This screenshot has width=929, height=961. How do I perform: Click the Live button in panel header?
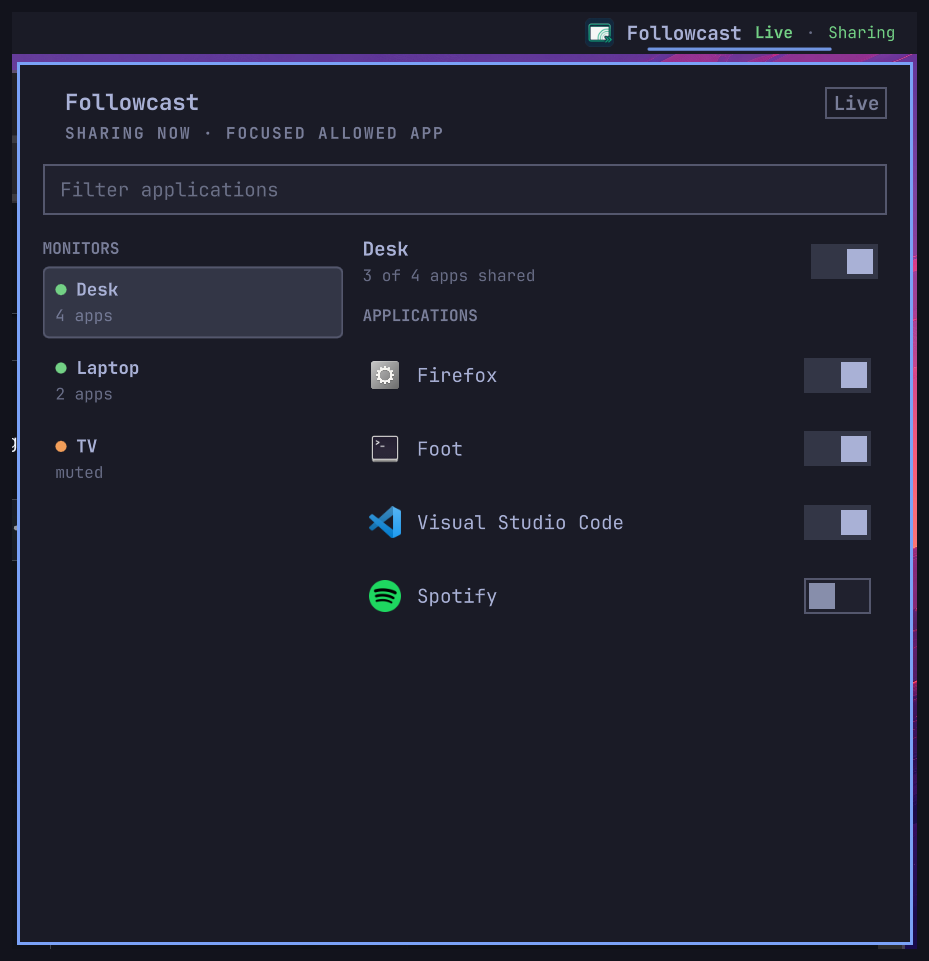click(x=855, y=103)
